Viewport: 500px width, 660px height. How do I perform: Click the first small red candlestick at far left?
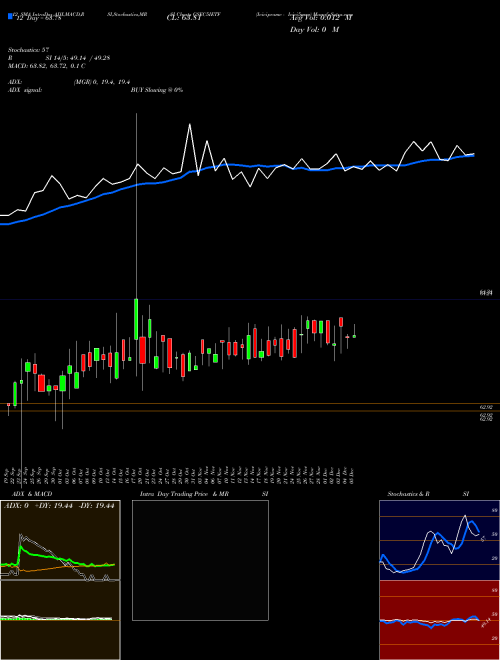click(x=8, y=405)
